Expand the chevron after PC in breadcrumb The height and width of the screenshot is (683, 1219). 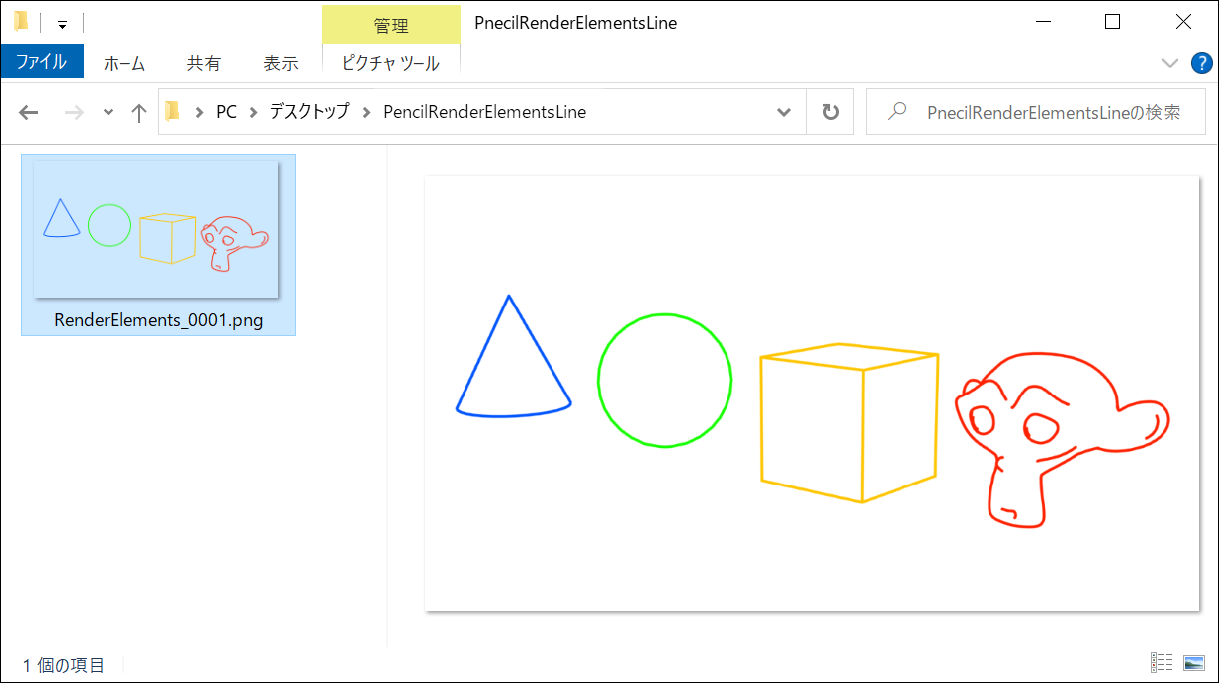254,112
